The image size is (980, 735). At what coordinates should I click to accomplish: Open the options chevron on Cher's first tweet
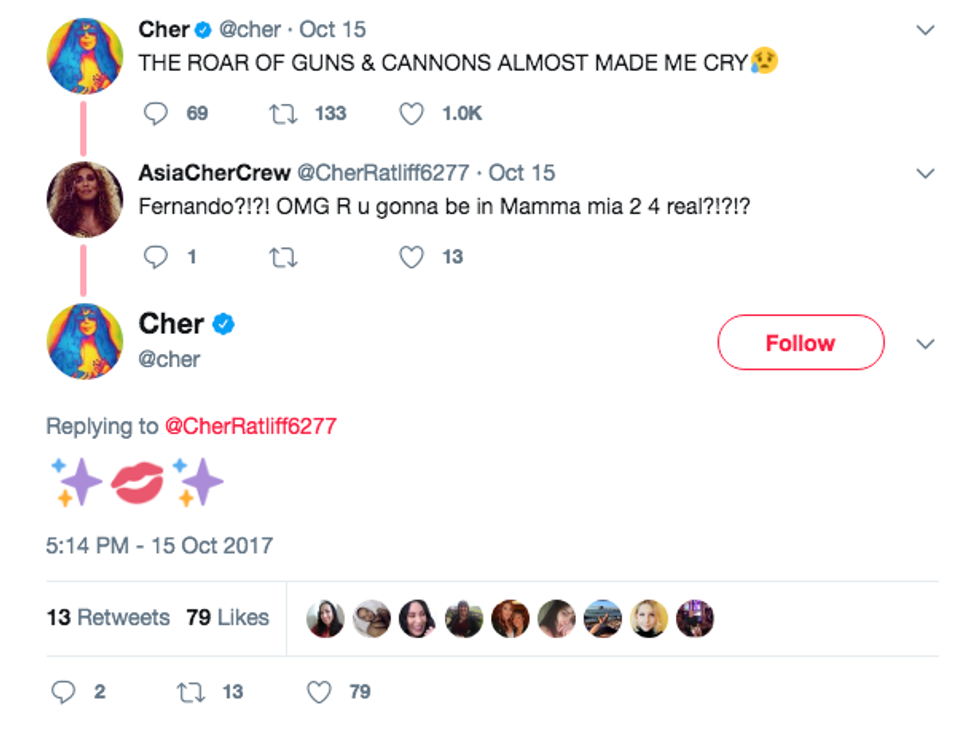coord(926,31)
